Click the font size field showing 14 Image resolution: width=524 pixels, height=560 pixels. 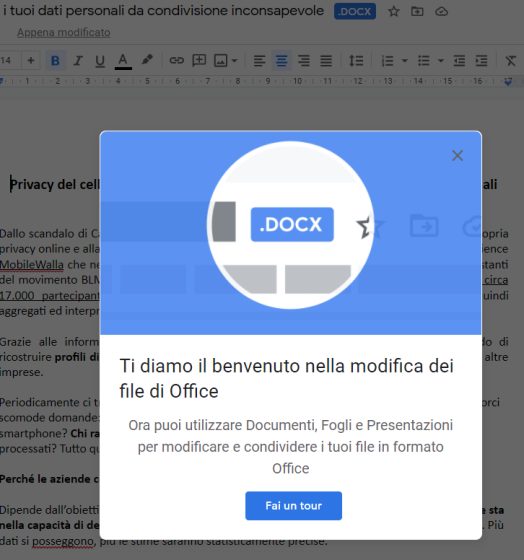tap(9, 60)
